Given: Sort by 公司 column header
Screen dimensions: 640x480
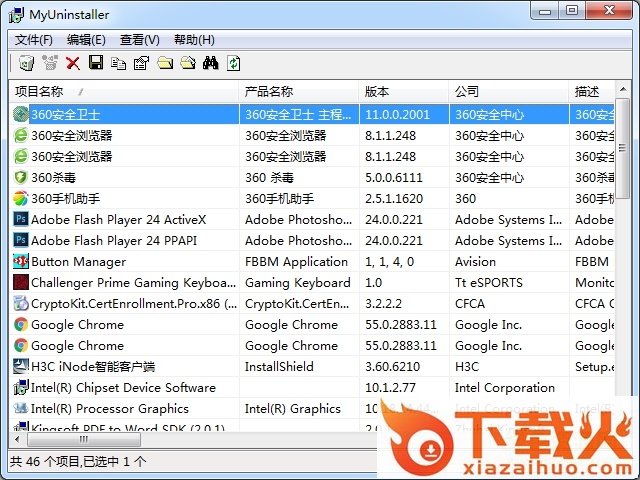Looking at the screenshot, I should pos(509,92).
